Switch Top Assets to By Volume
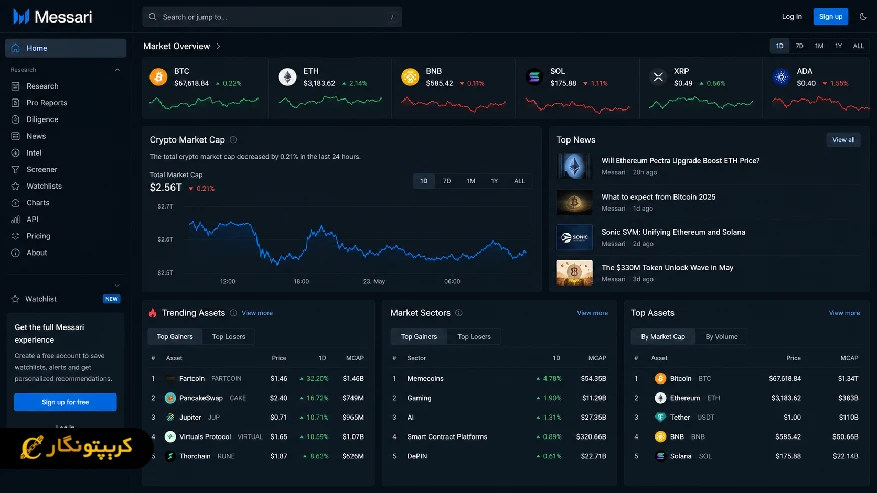 pyautogui.click(x=722, y=336)
